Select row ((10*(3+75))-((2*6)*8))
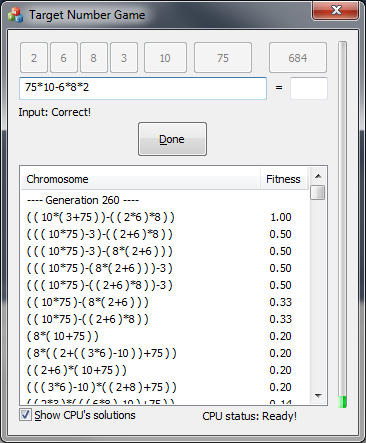Screen dimensions: 366x443 pyautogui.click(x=165, y=217)
